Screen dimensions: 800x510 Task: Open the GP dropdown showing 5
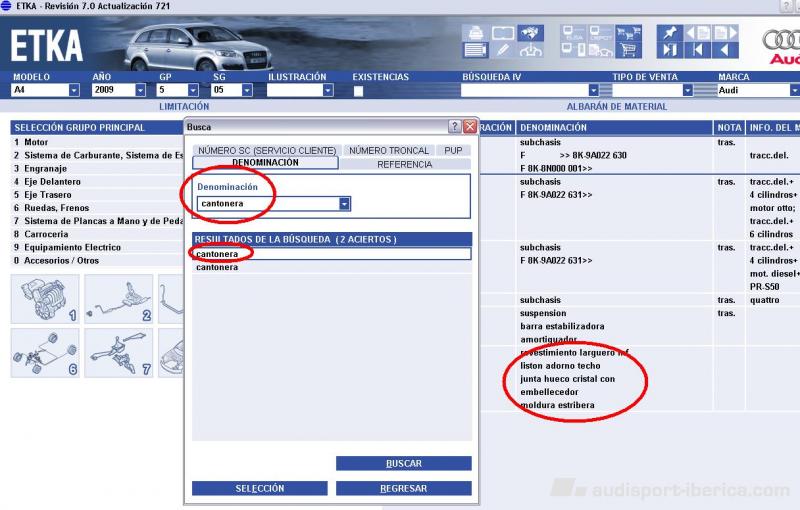193,90
